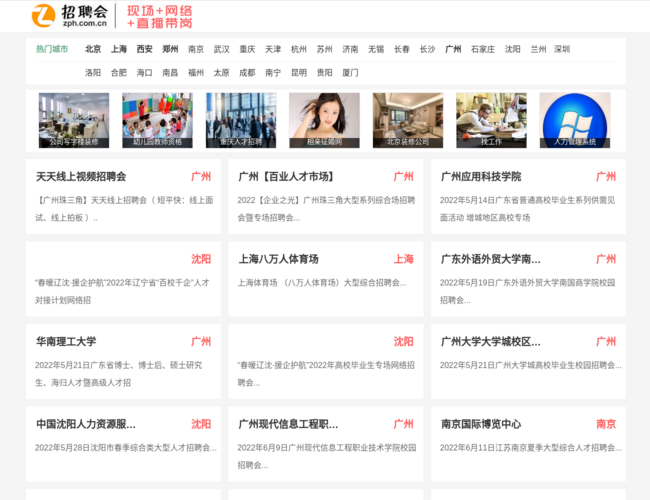Read 2022年5月28日沈阳市春季 description
The image size is (650, 500).
tap(126, 448)
